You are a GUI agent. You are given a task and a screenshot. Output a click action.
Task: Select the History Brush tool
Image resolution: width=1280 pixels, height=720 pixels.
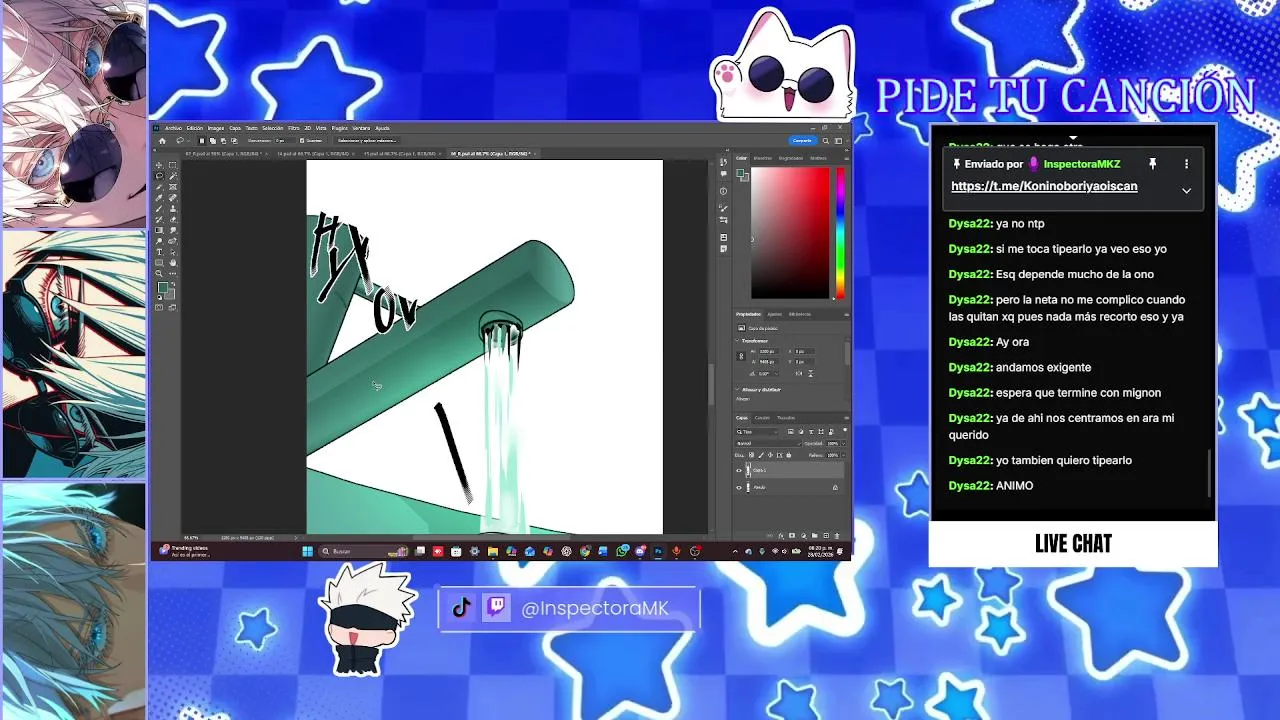159,220
